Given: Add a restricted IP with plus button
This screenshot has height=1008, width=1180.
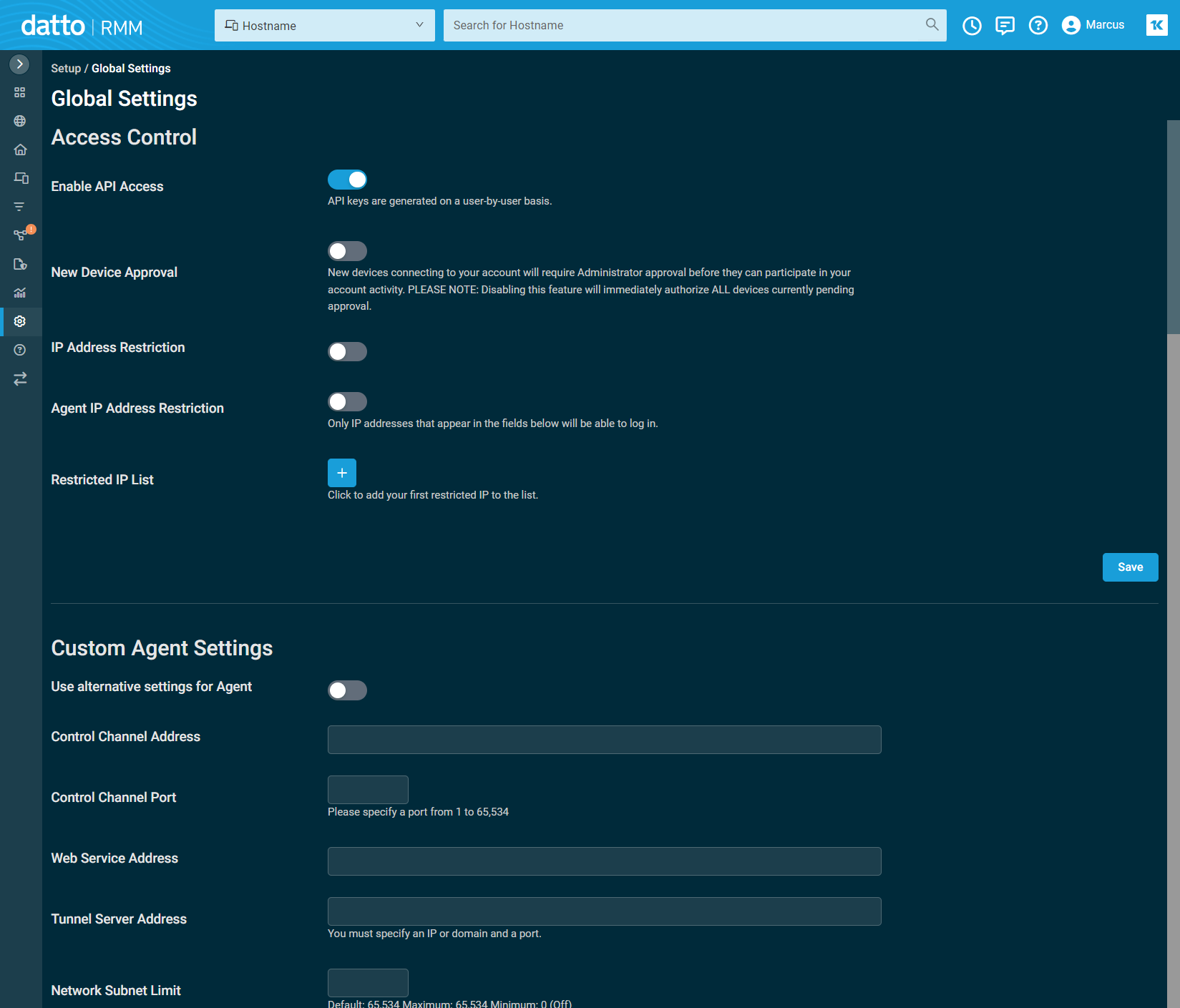Looking at the screenshot, I should click(342, 473).
